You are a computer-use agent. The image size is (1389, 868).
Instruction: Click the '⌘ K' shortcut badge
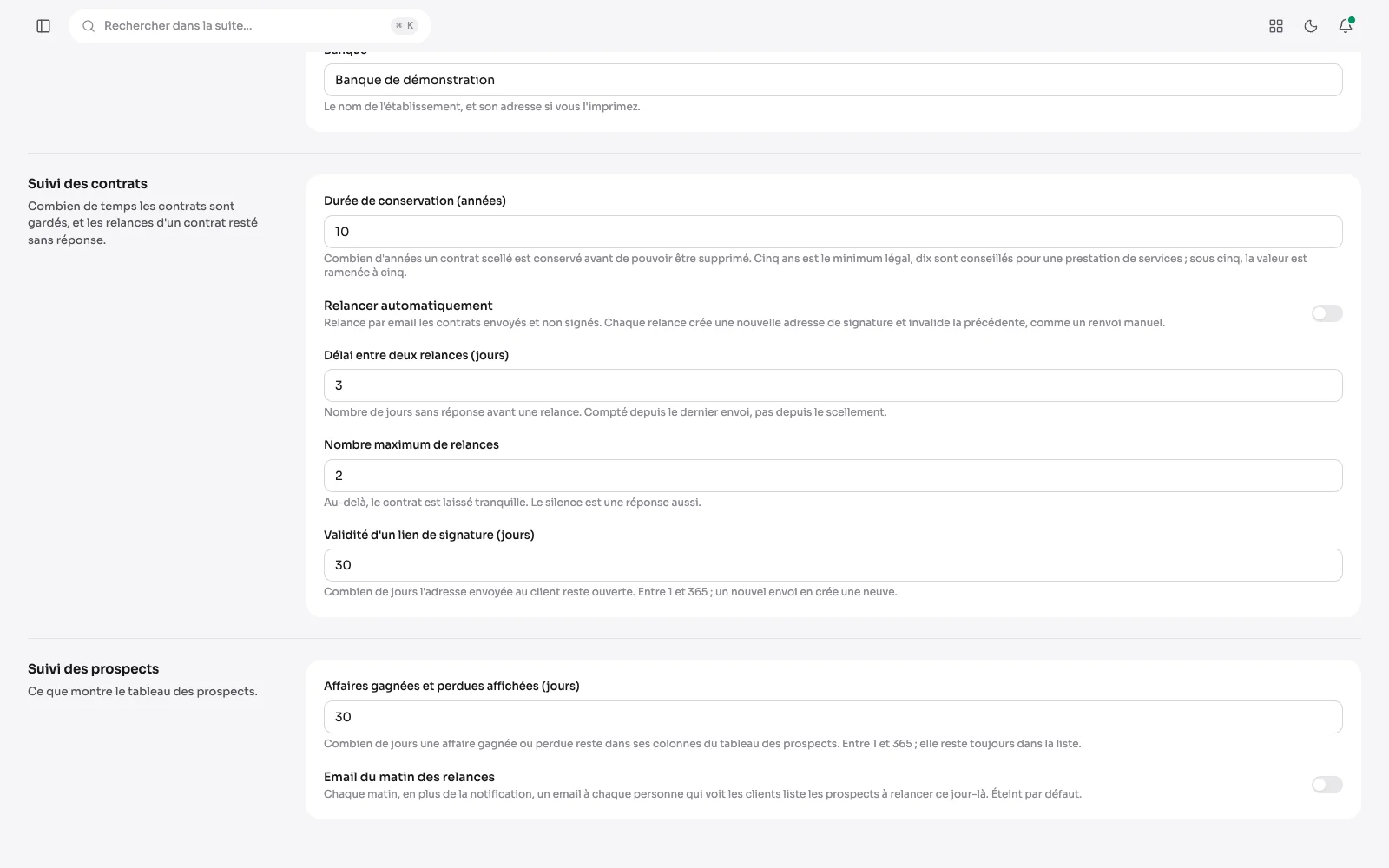point(405,26)
